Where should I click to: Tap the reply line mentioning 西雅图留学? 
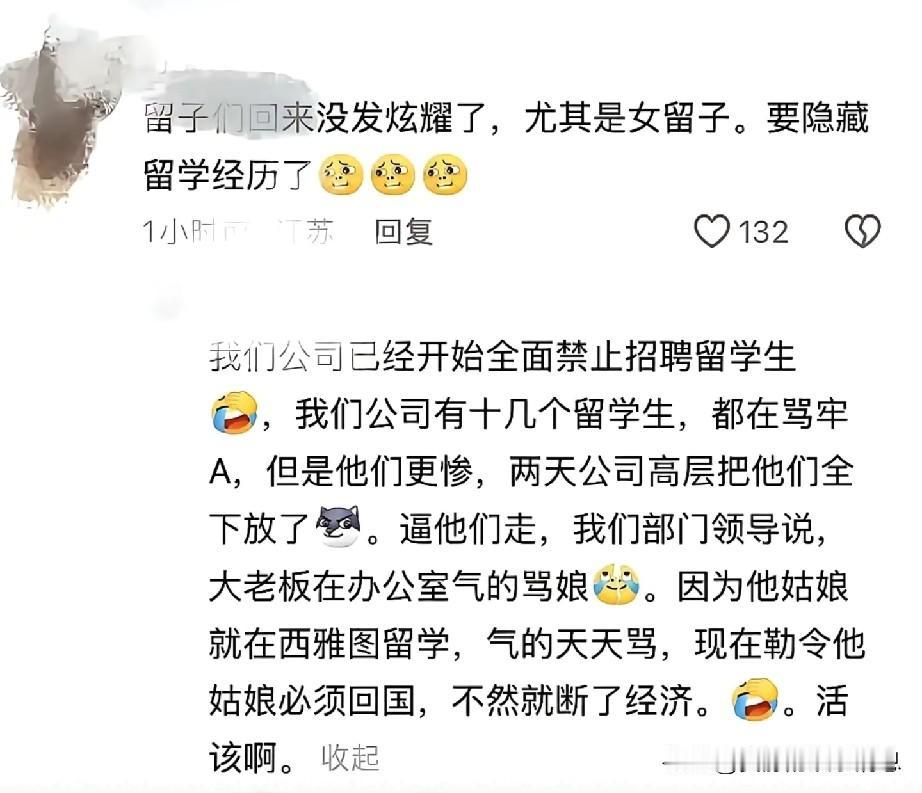pyautogui.click(x=537, y=643)
